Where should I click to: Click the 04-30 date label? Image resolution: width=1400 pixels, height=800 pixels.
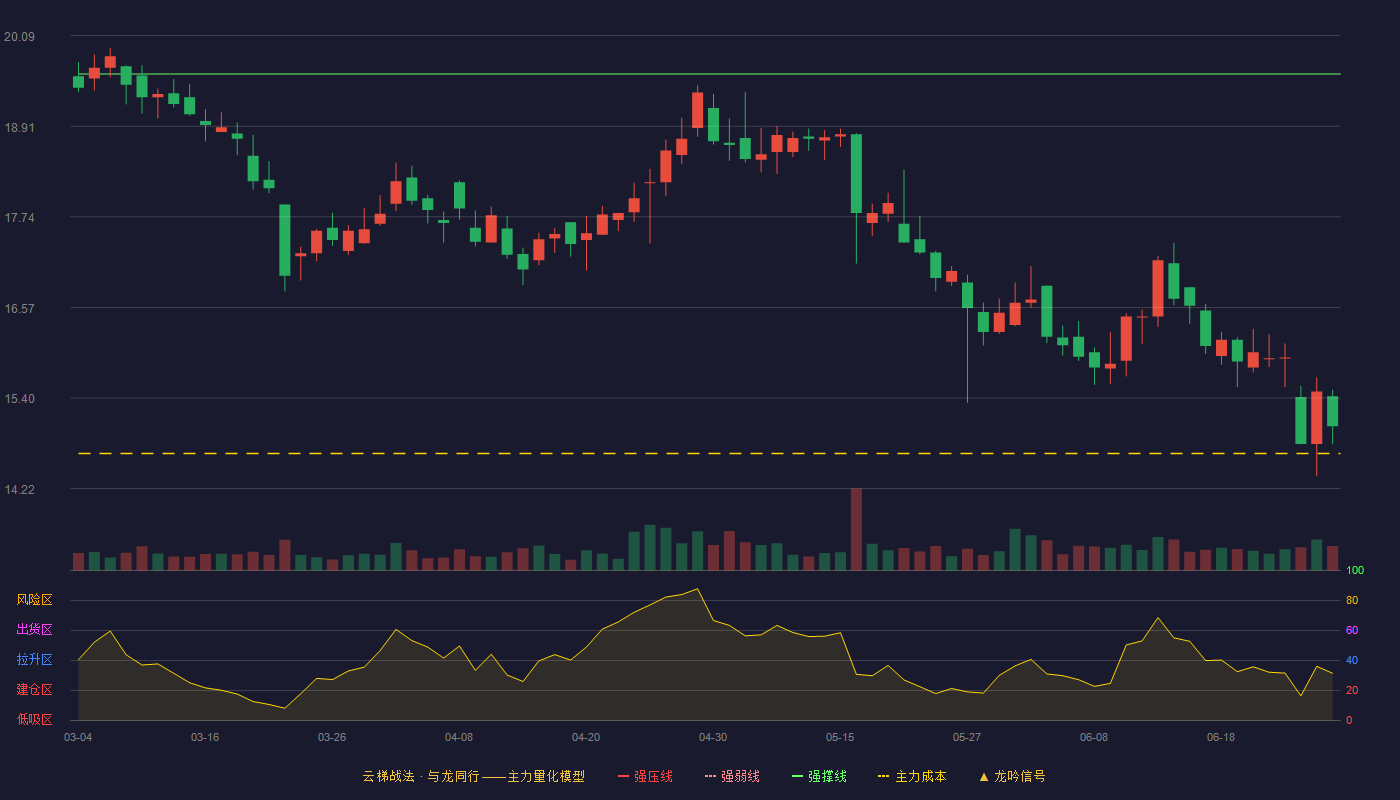coord(713,737)
